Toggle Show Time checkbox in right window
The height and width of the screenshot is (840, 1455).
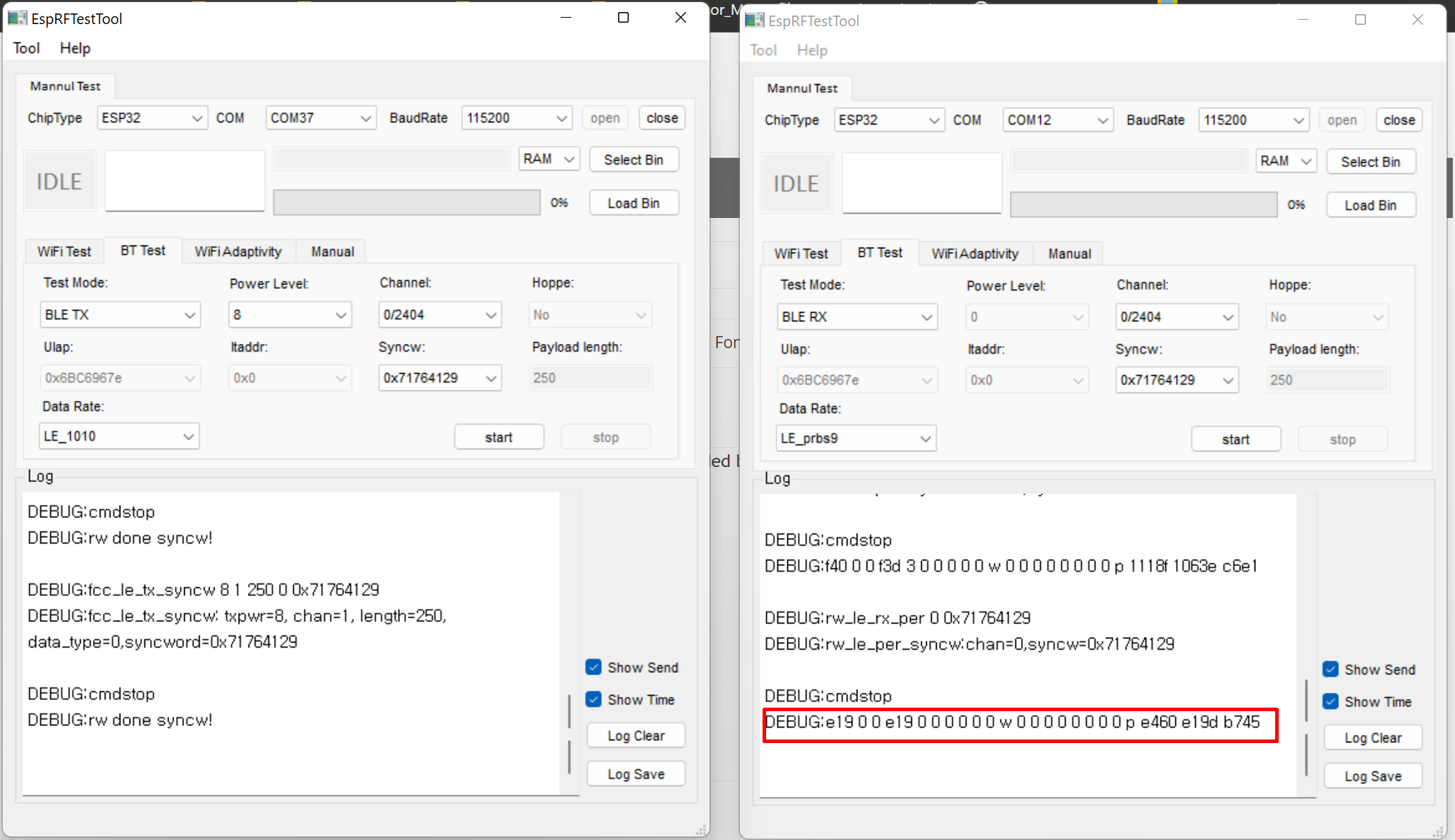(x=1330, y=701)
